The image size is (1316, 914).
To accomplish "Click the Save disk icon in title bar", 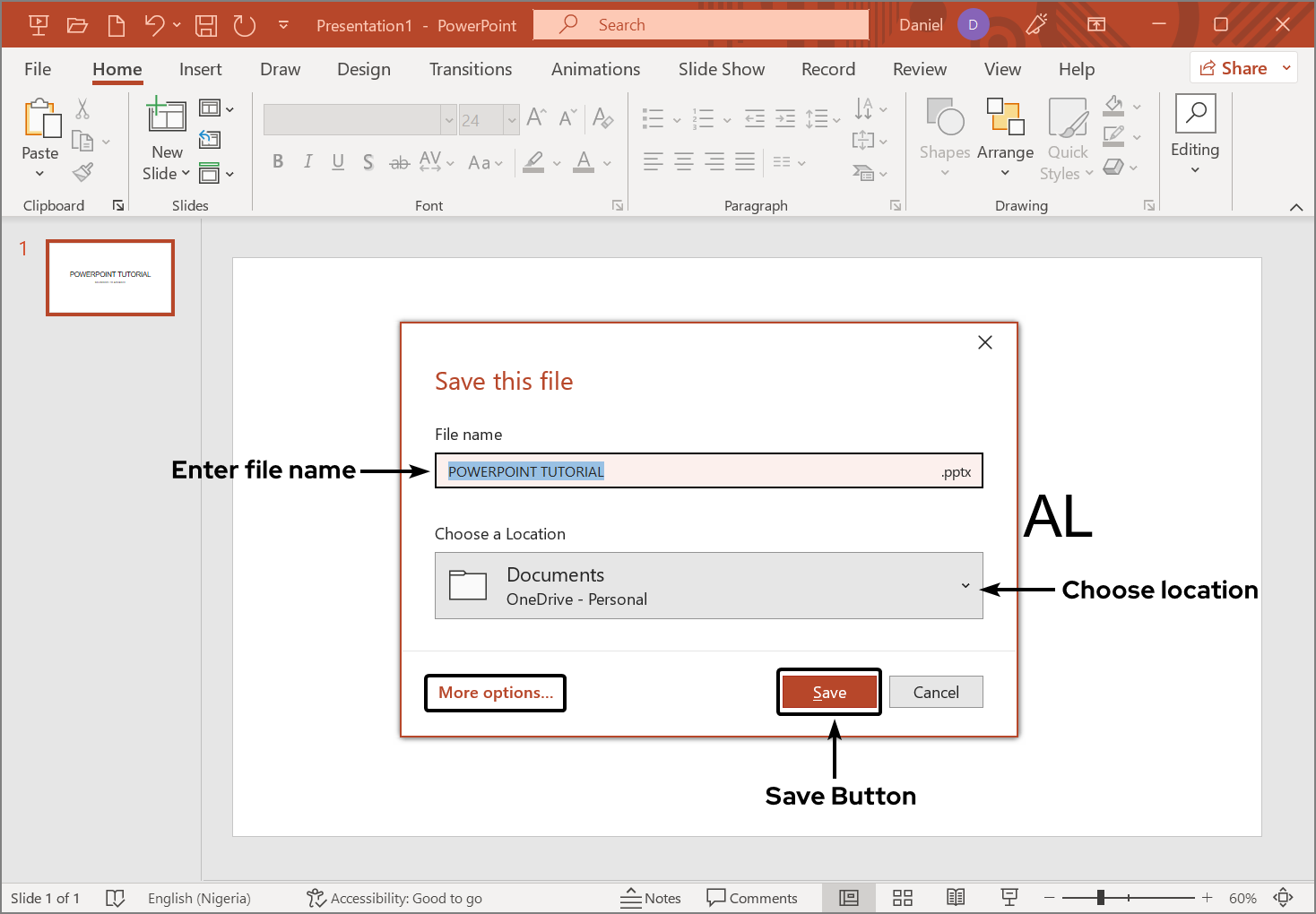I will click(206, 25).
